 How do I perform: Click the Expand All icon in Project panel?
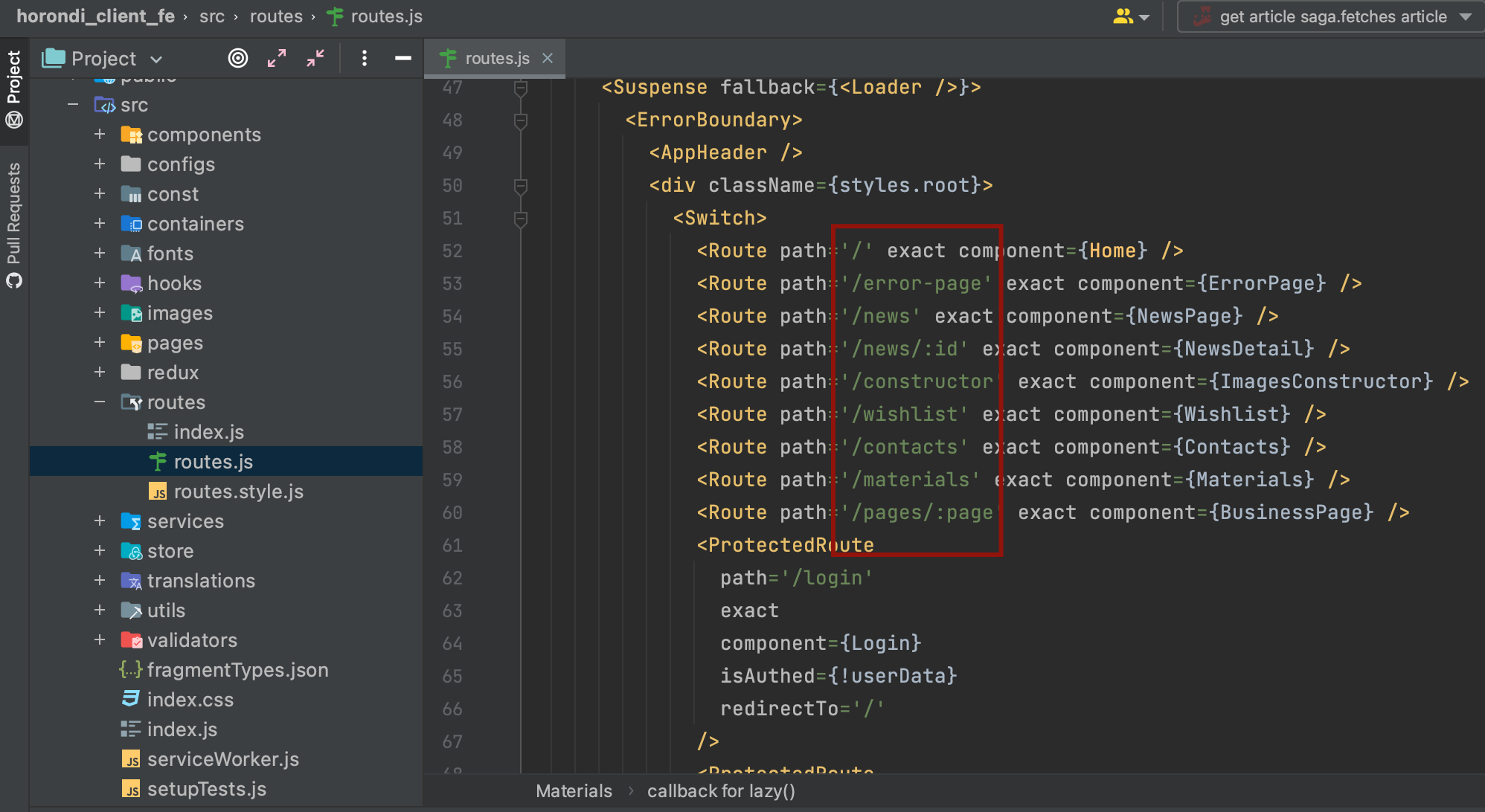pos(277,58)
